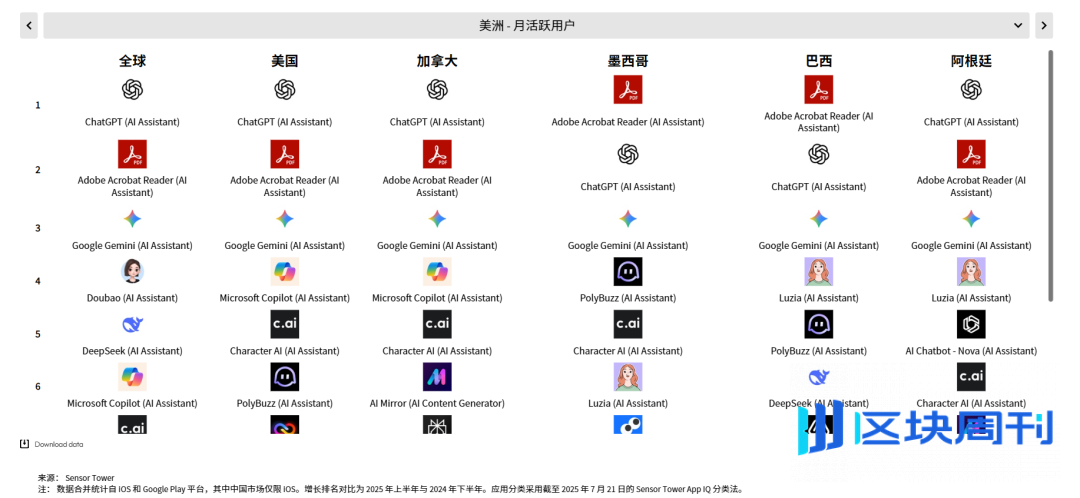
Task: Click Google Gemini icon in 阿根廷 column
Action: [x=970, y=219]
